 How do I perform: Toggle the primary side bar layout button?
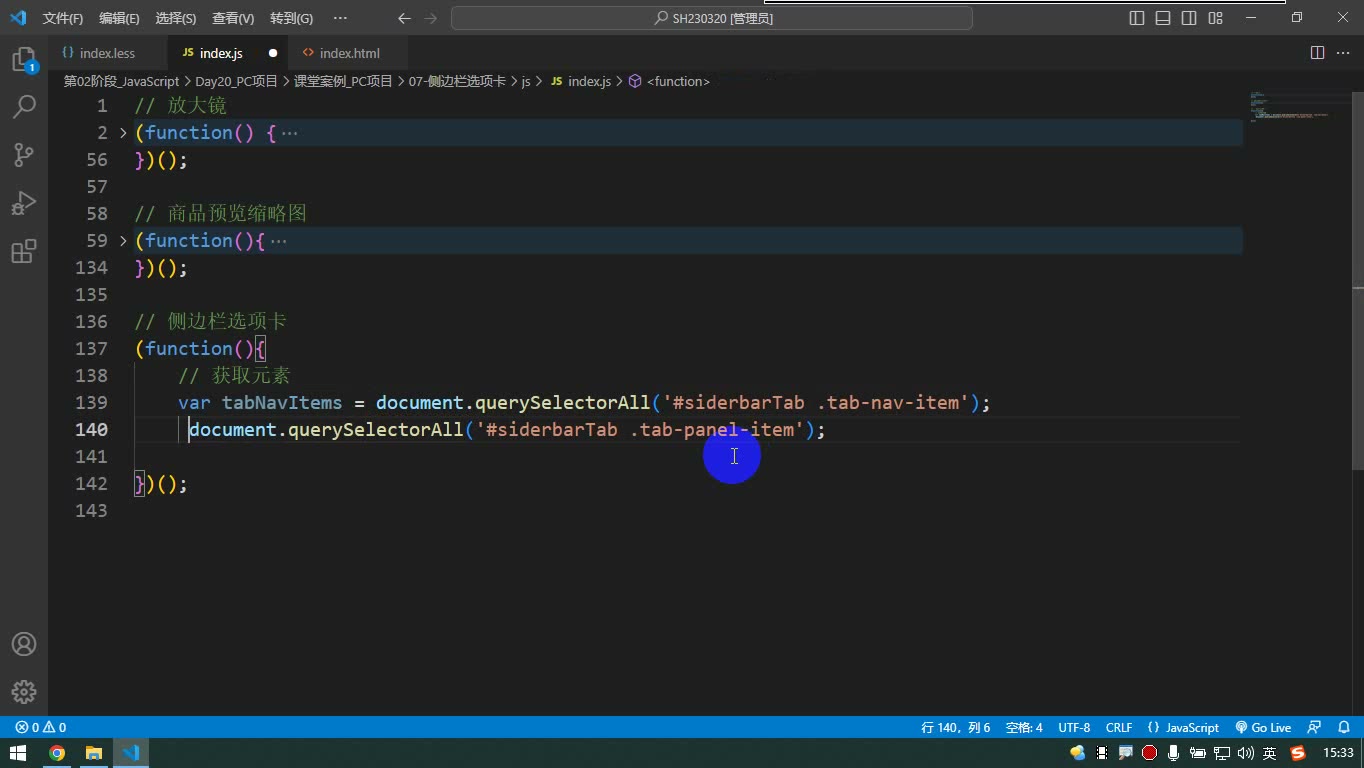1137,18
